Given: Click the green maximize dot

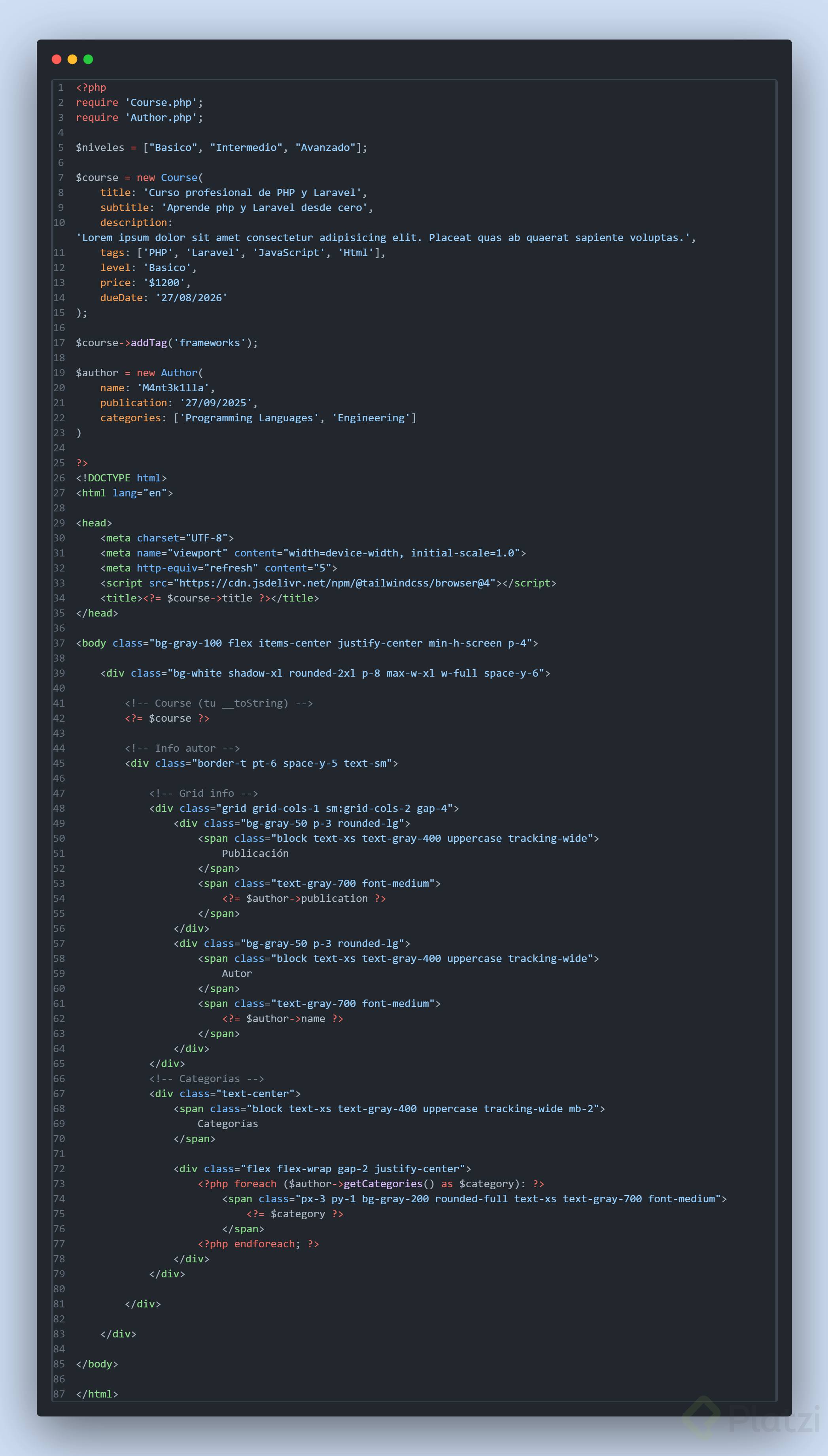Looking at the screenshot, I should 88,59.
